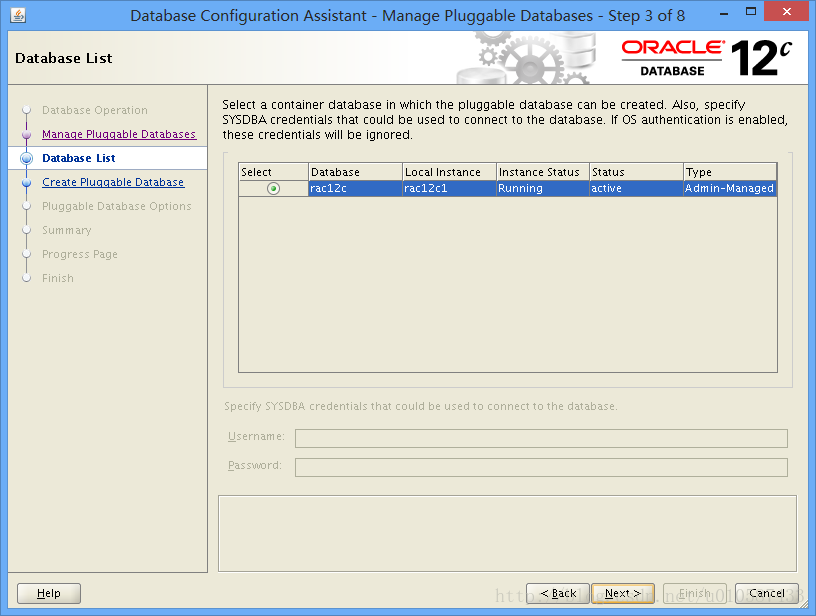816x616 pixels.
Task: Click the Java icon in the title bar
Action: (x=18, y=15)
